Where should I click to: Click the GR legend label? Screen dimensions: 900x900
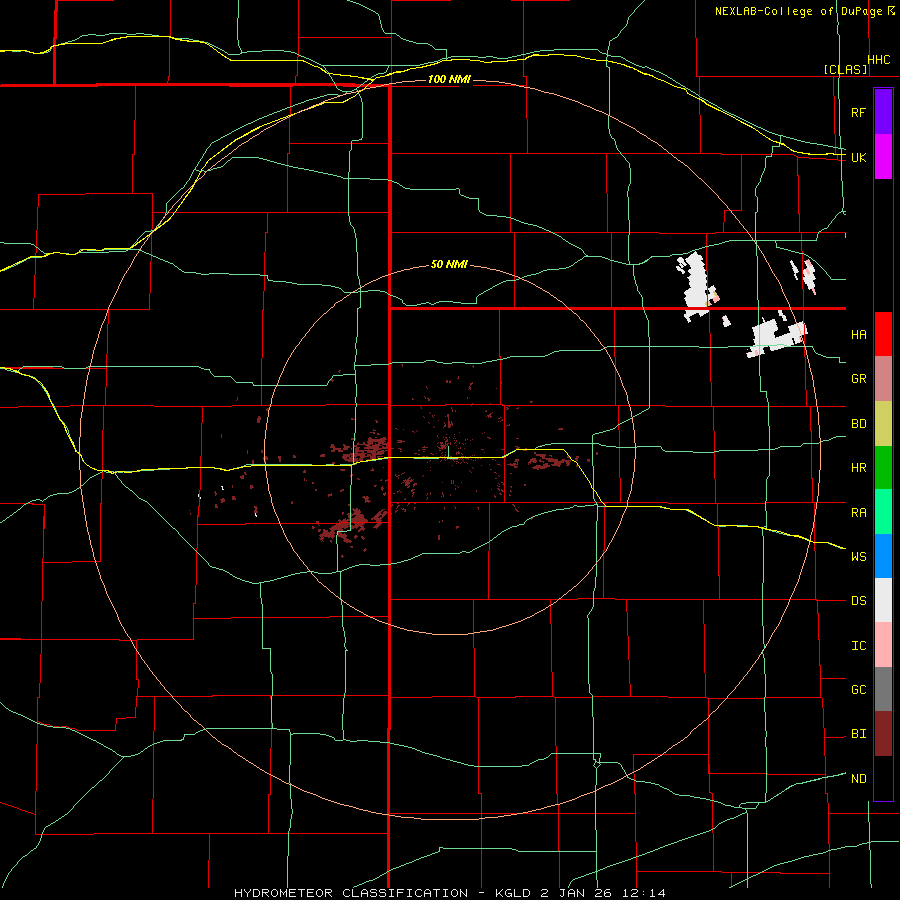coord(858,379)
